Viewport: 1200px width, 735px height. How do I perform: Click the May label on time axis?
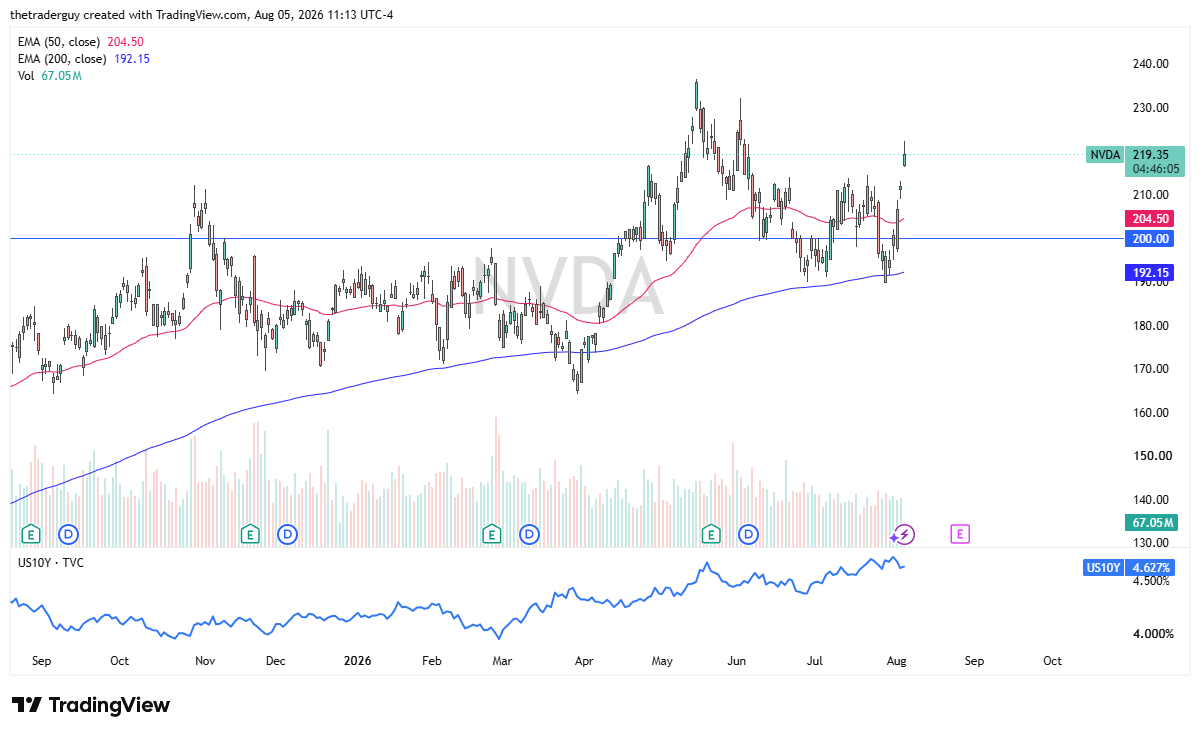pos(662,661)
